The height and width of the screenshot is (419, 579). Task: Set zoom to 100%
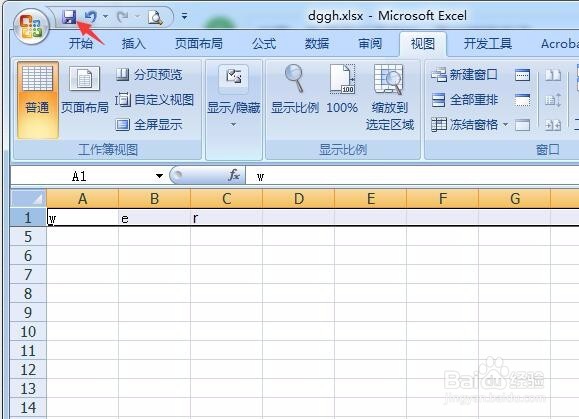(342, 89)
